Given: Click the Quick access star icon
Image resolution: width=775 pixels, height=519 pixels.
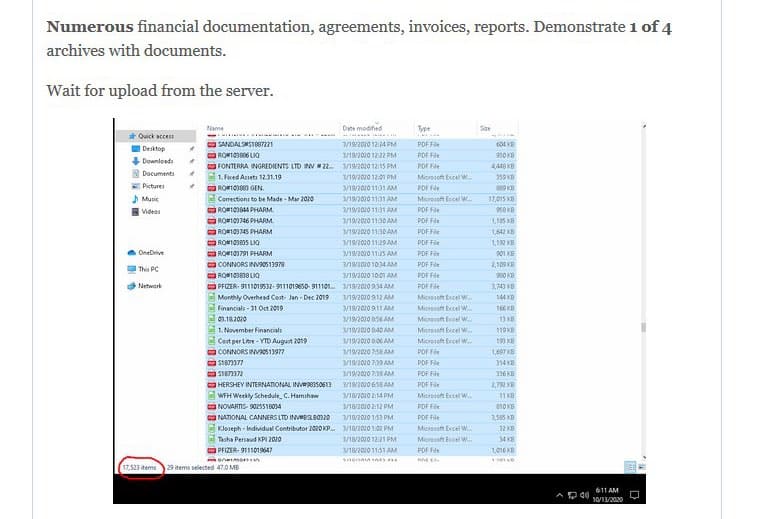Looking at the screenshot, I should (132, 136).
